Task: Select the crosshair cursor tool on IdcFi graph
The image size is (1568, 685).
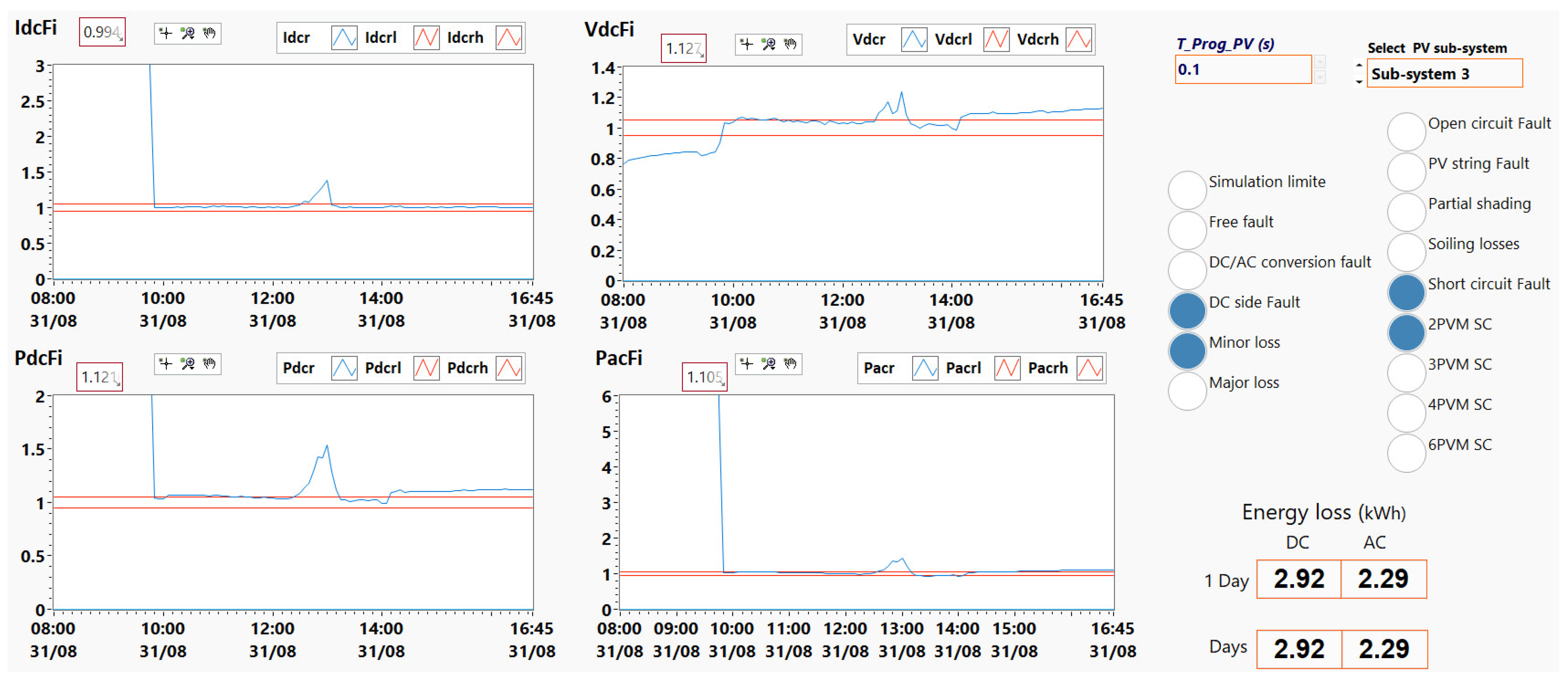Action: coord(165,33)
